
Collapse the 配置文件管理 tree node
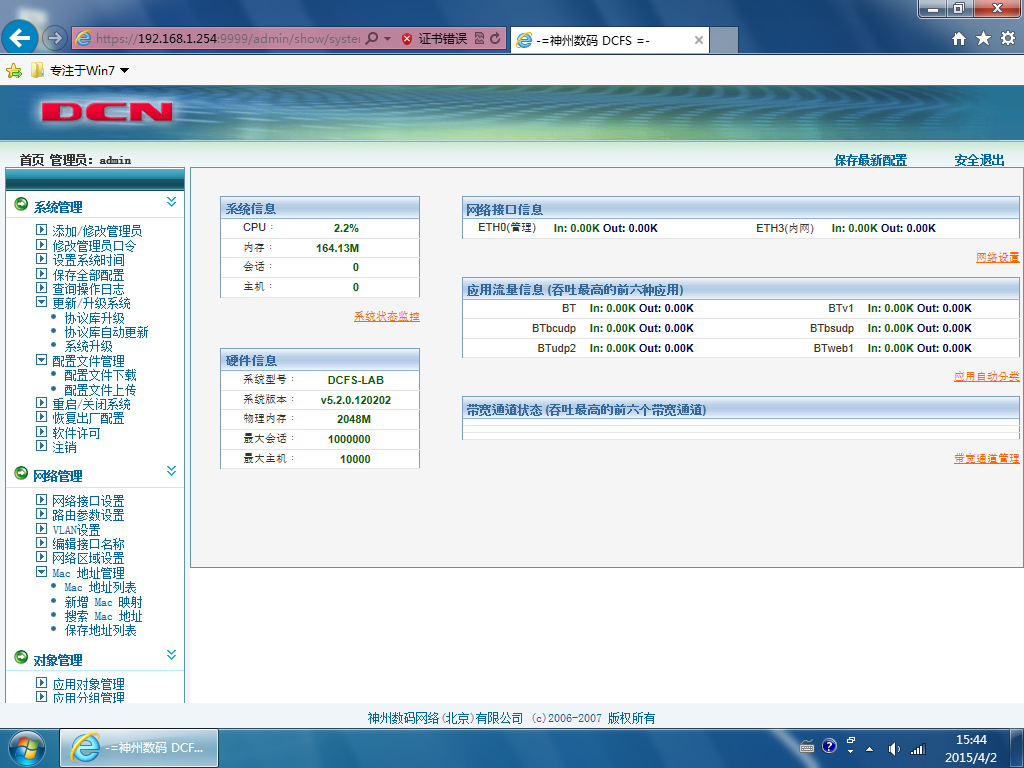tap(41, 359)
